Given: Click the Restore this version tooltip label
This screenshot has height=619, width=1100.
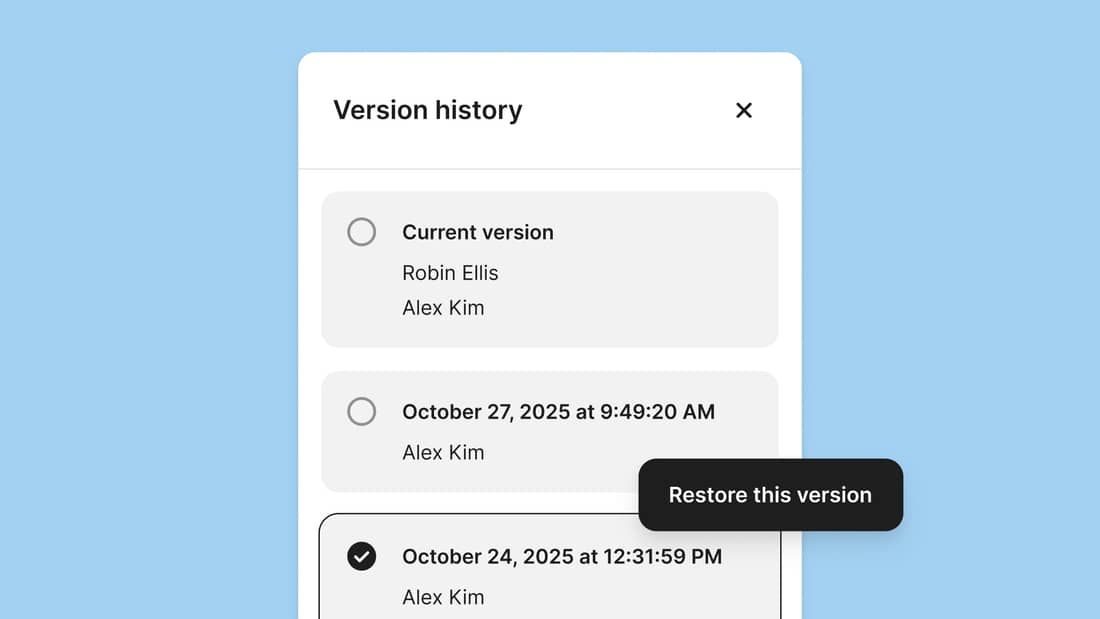Looking at the screenshot, I should (770, 494).
